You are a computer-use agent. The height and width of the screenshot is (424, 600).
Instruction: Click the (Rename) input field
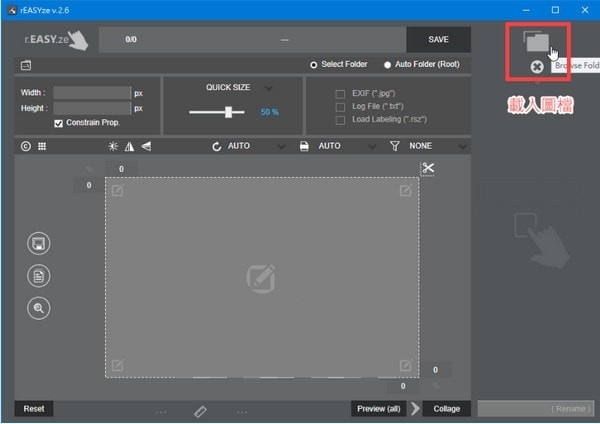point(536,408)
